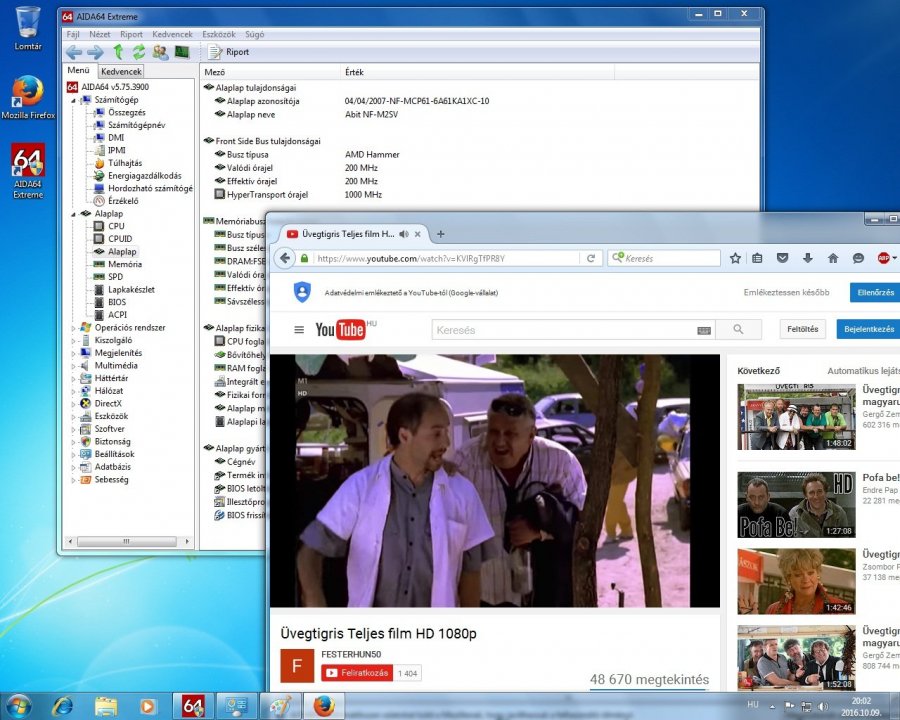Open the Windows Start button
This screenshot has height=720, width=900.
[x=18, y=706]
